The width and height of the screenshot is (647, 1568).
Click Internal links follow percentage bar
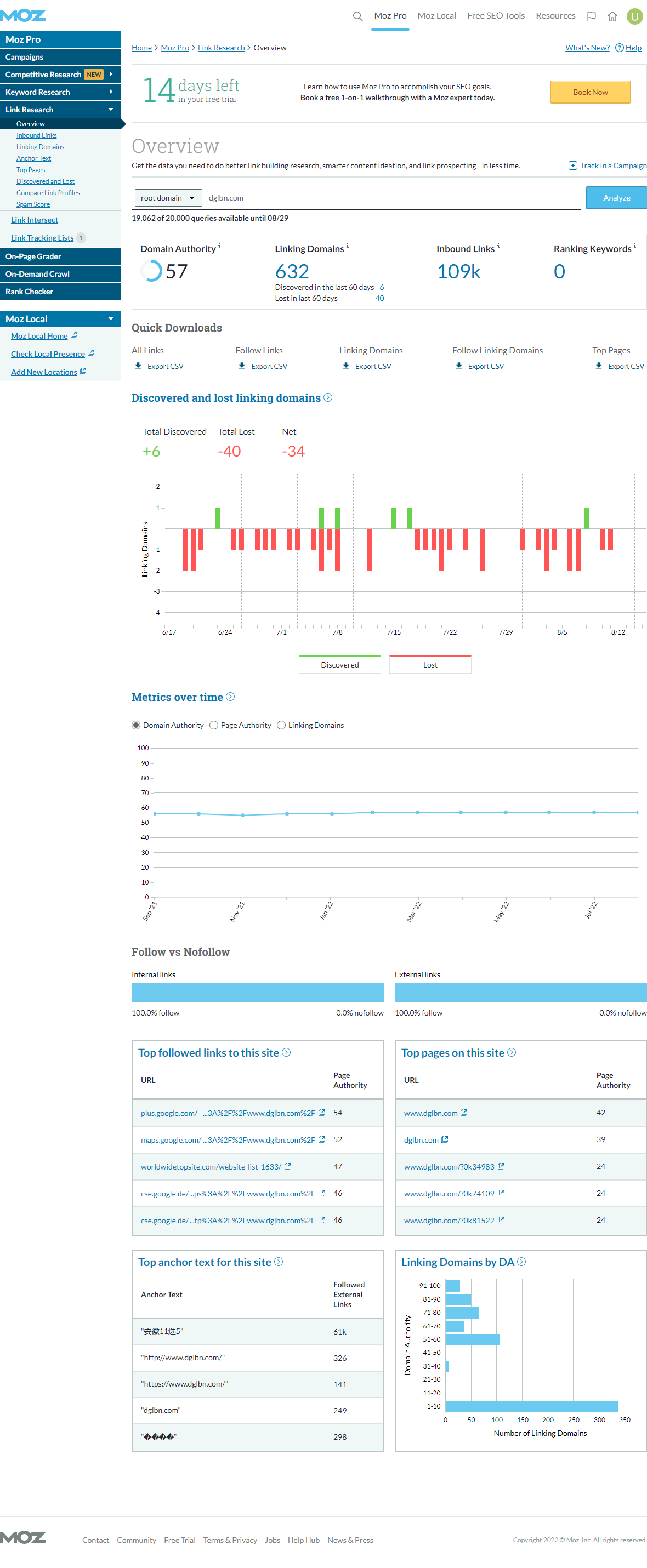click(x=258, y=992)
